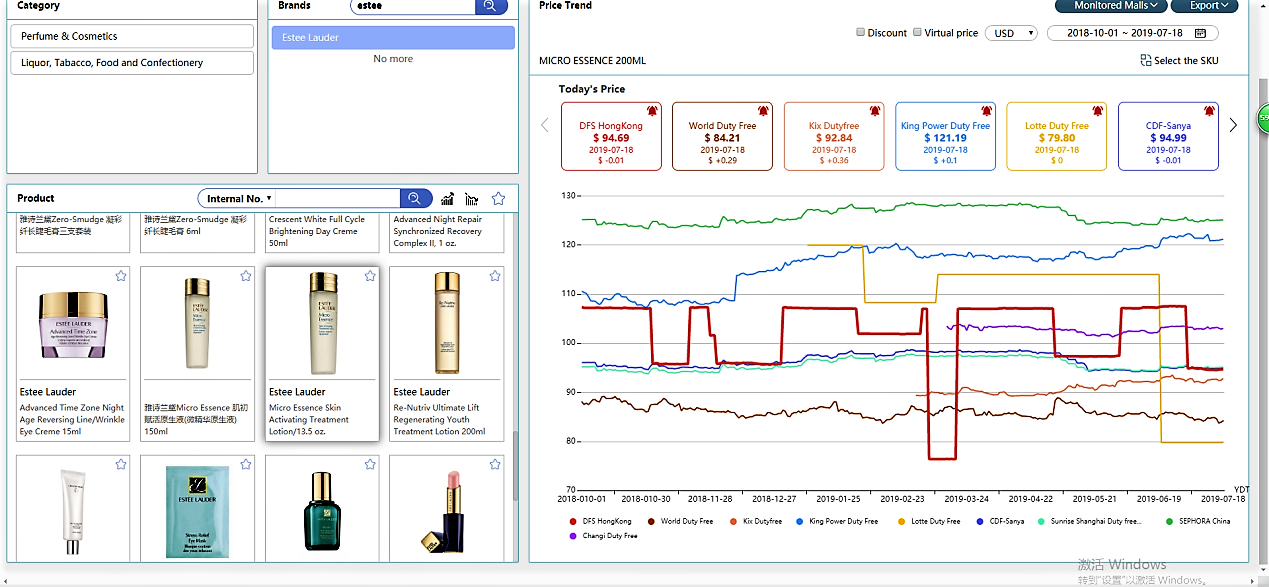
Task: Toggle Kix Dutyfree series in chart legend
Action: pyautogui.click(x=755, y=521)
